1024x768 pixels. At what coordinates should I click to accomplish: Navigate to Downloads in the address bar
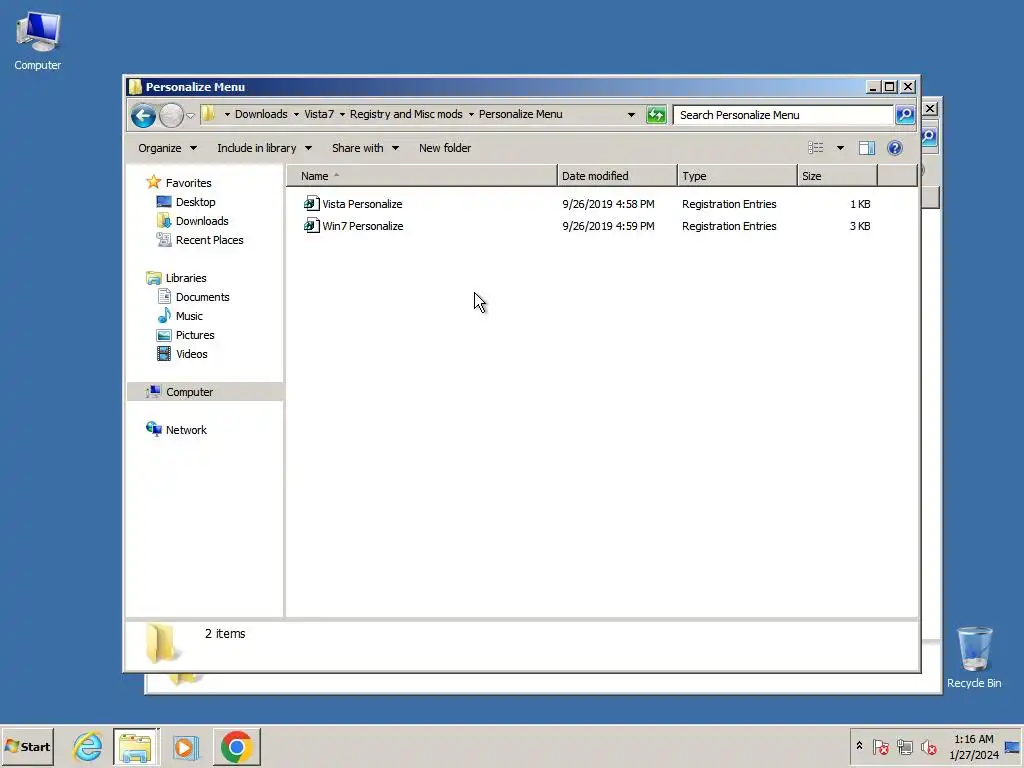click(261, 114)
